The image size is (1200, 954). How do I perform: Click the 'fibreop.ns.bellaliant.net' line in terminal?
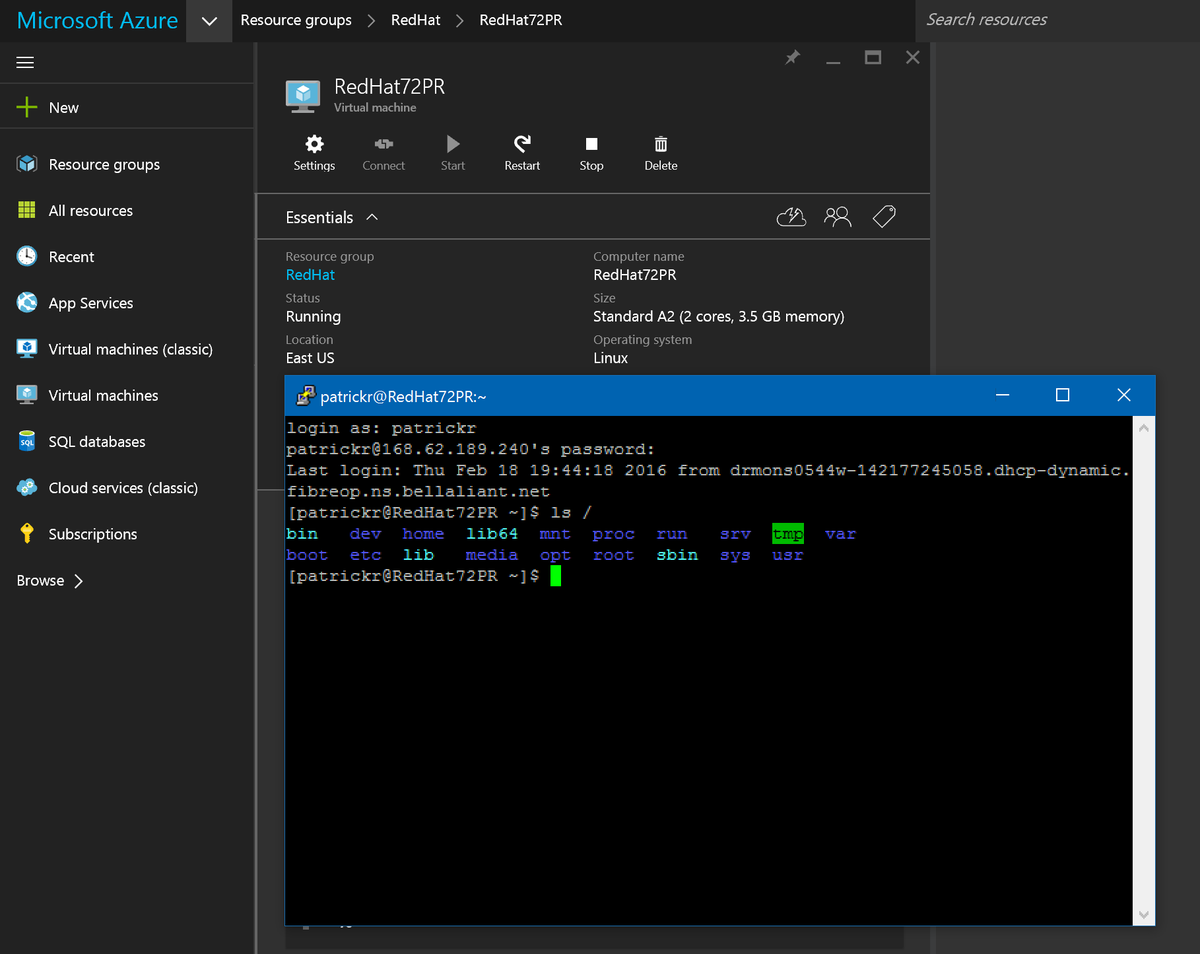(x=418, y=492)
